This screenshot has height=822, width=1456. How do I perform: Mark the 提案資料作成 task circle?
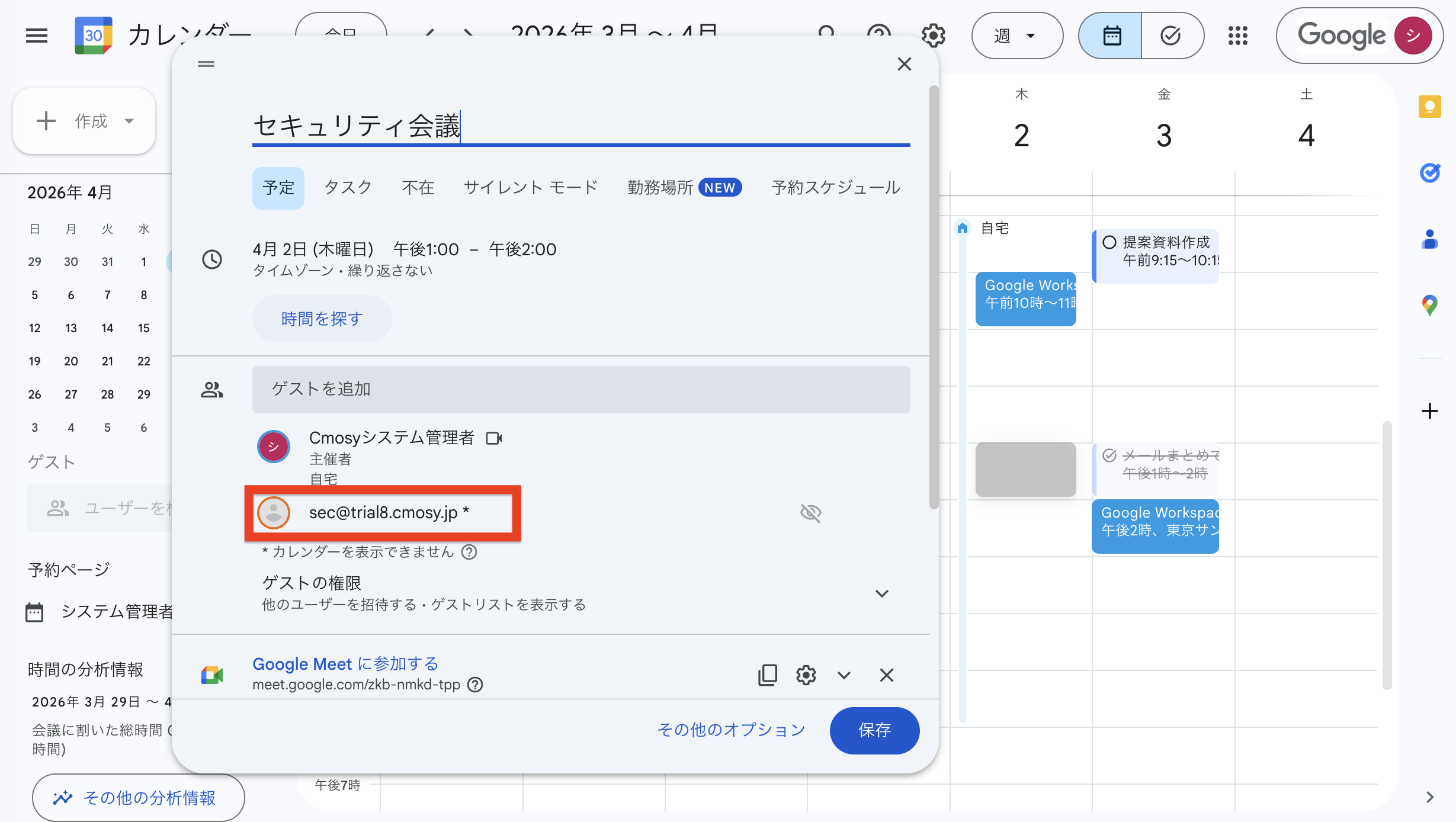click(x=1109, y=243)
